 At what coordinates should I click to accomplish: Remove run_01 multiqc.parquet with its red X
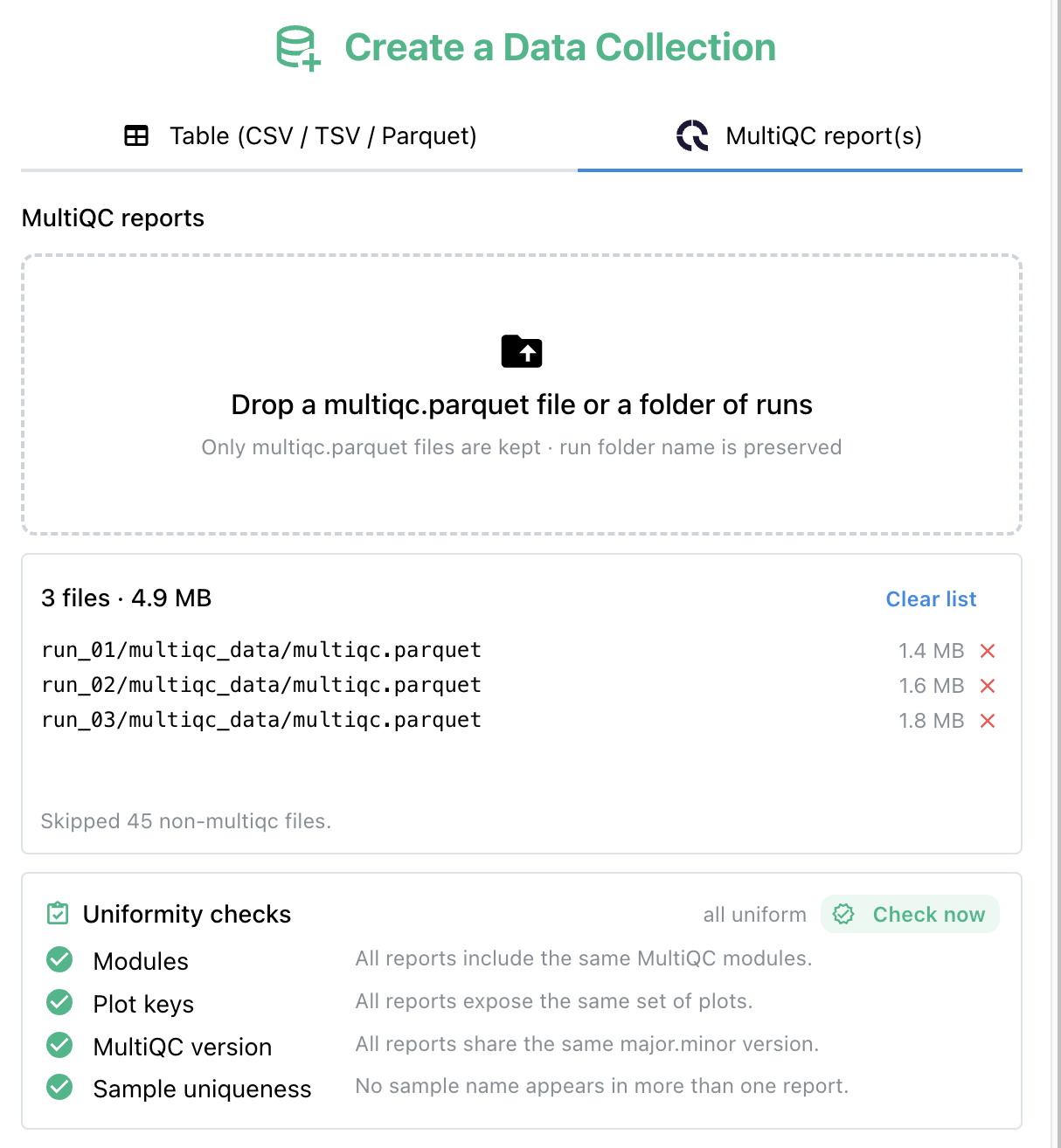988,651
